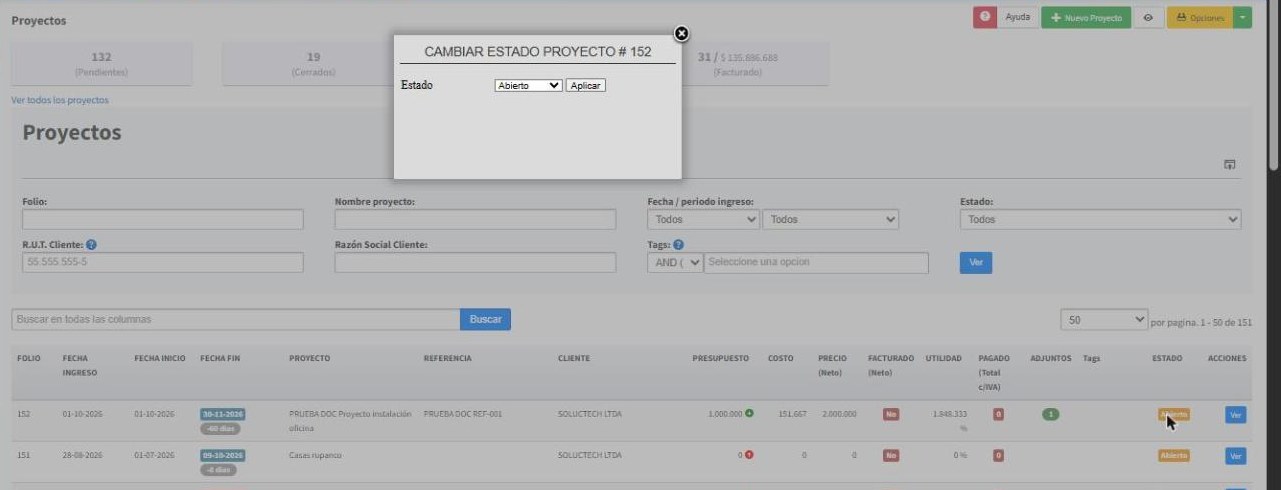Click the red icon beside presupuesto 0
Screen dimensions: 1281x490
click(749, 455)
